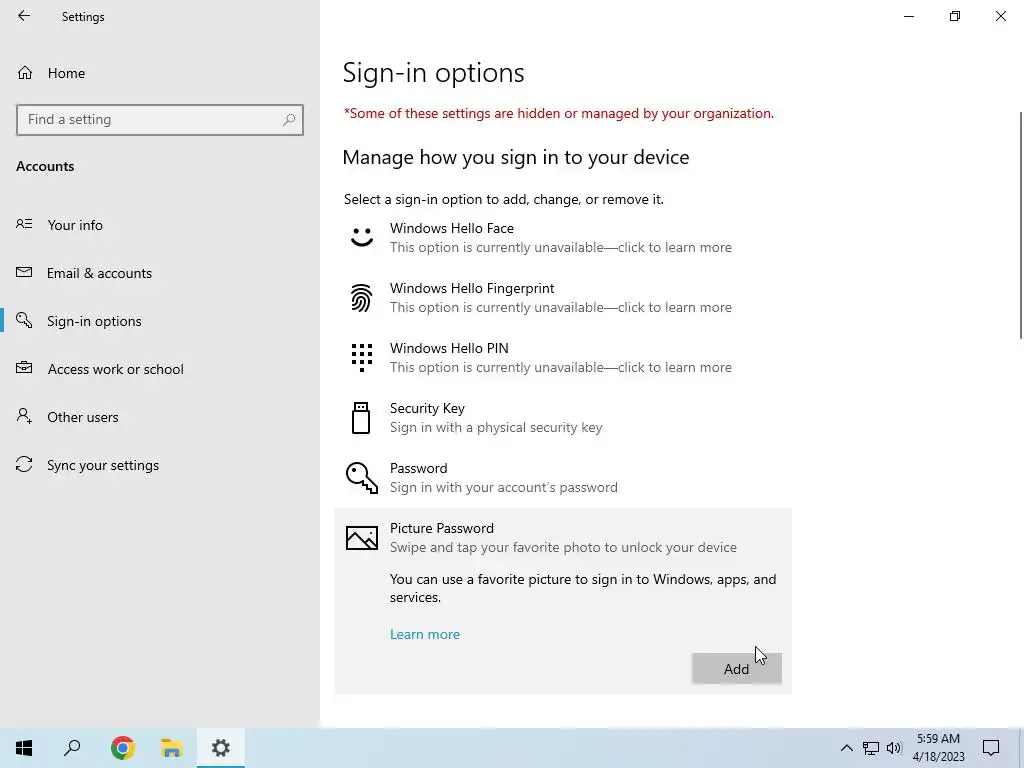Close the Settings window
Viewport: 1024px width, 768px height.
click(x=1000, y=16)
